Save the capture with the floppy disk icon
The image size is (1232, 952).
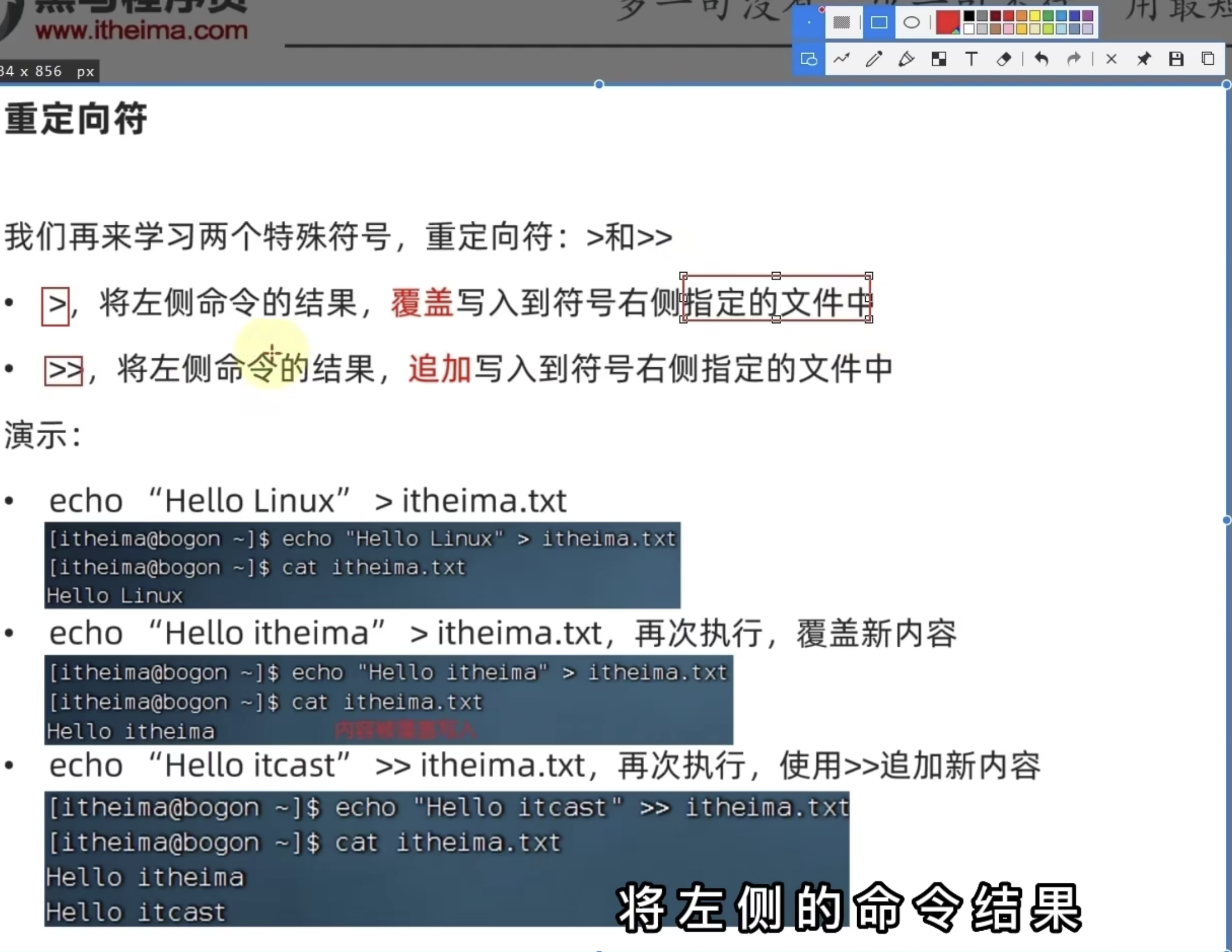[1176, 59]
